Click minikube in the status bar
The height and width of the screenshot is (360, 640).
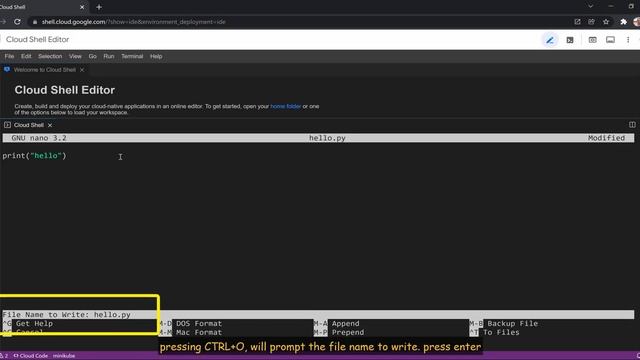(64, 356)
